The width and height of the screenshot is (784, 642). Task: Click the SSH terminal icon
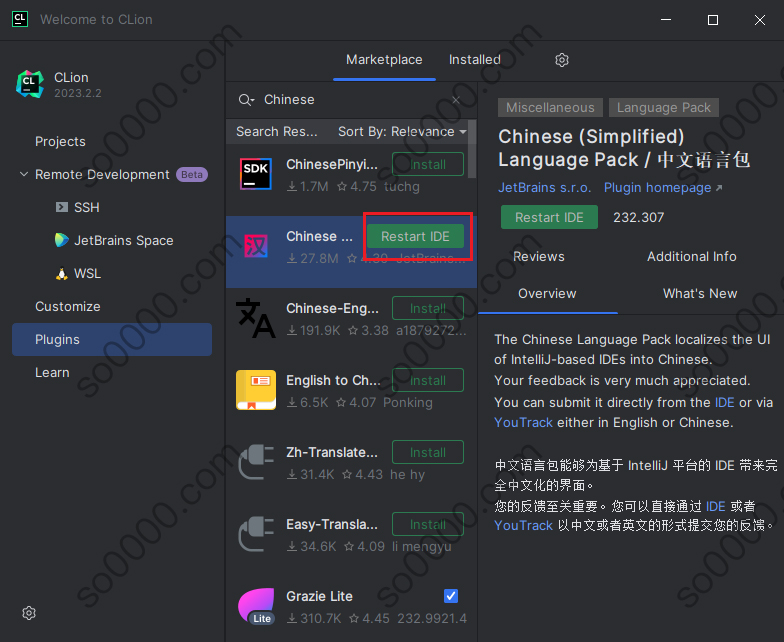click(x=62, y=207)
